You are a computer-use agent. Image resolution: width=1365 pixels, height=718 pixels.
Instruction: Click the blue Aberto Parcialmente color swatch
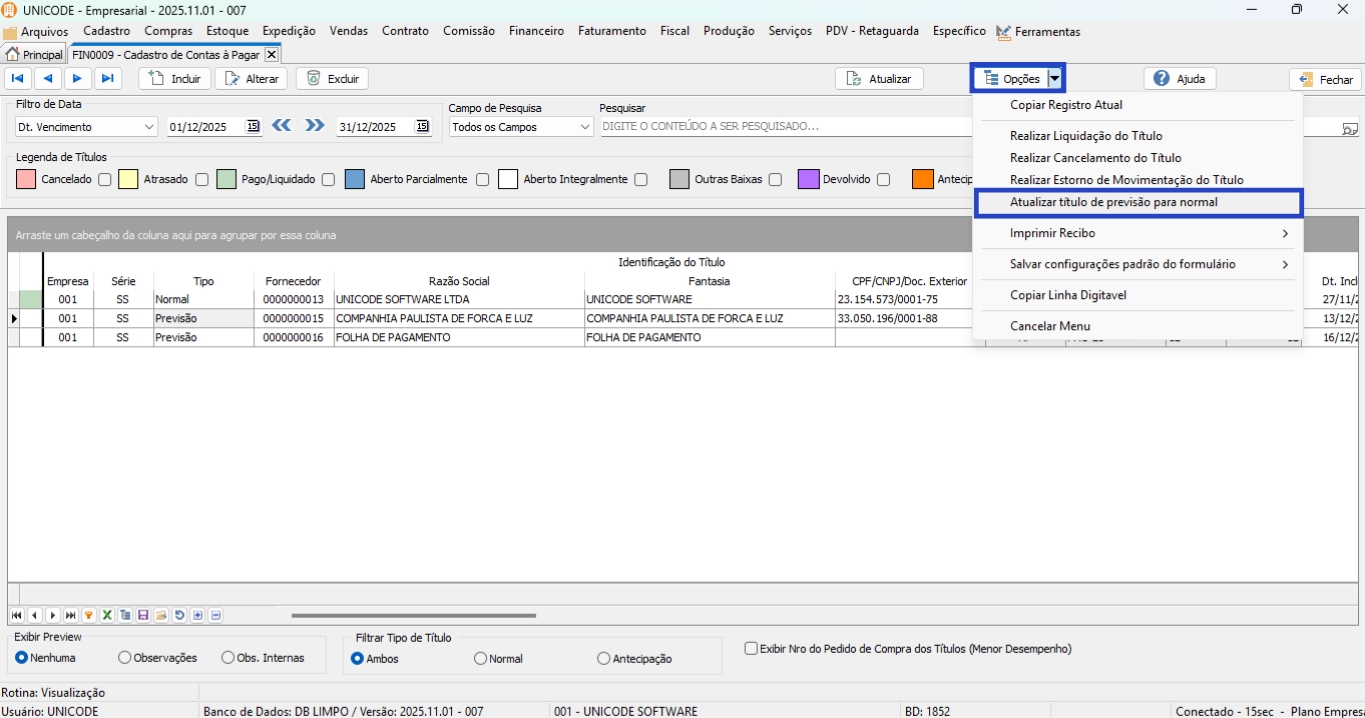point(355,180)
